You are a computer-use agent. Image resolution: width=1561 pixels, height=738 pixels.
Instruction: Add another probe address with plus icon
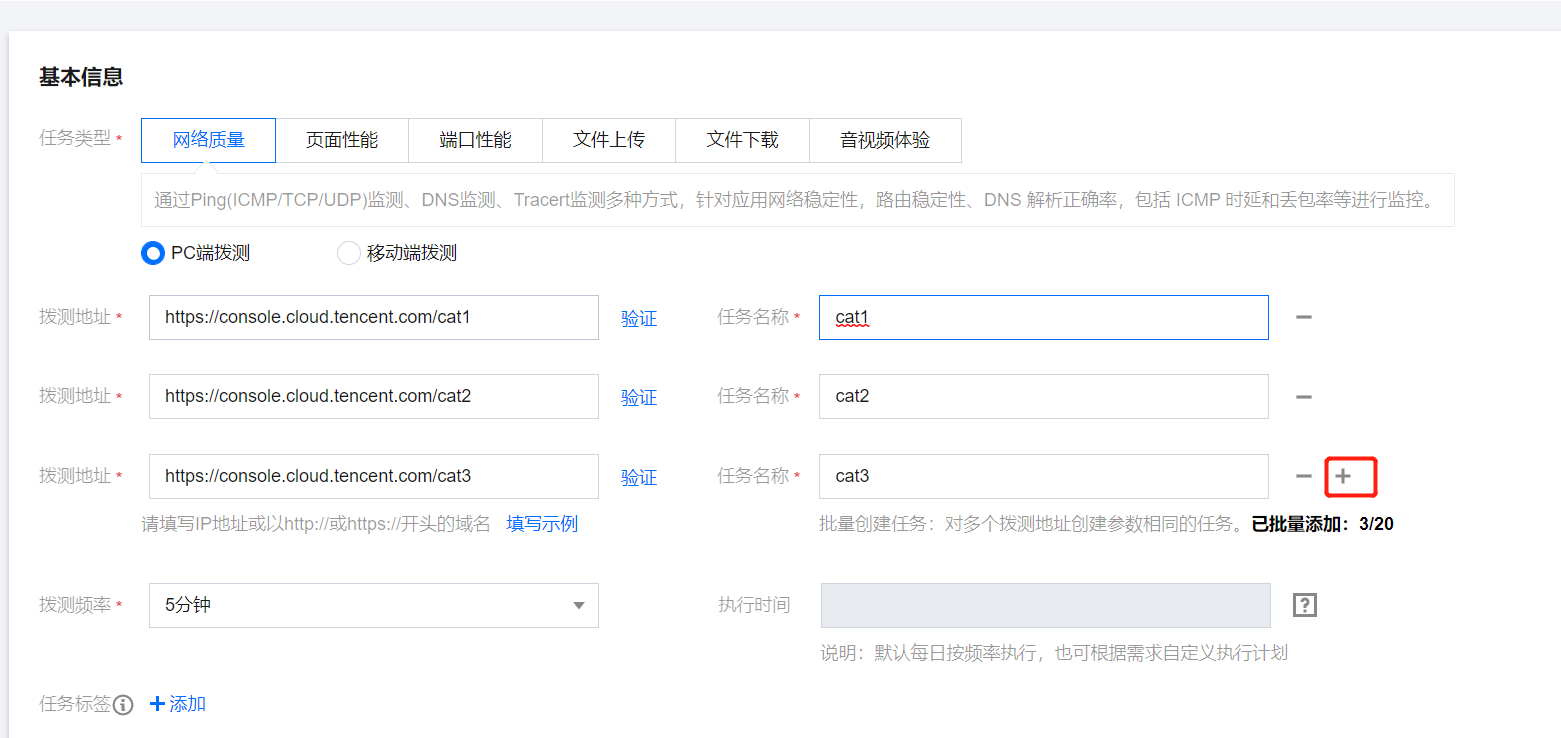(1343, 476)
